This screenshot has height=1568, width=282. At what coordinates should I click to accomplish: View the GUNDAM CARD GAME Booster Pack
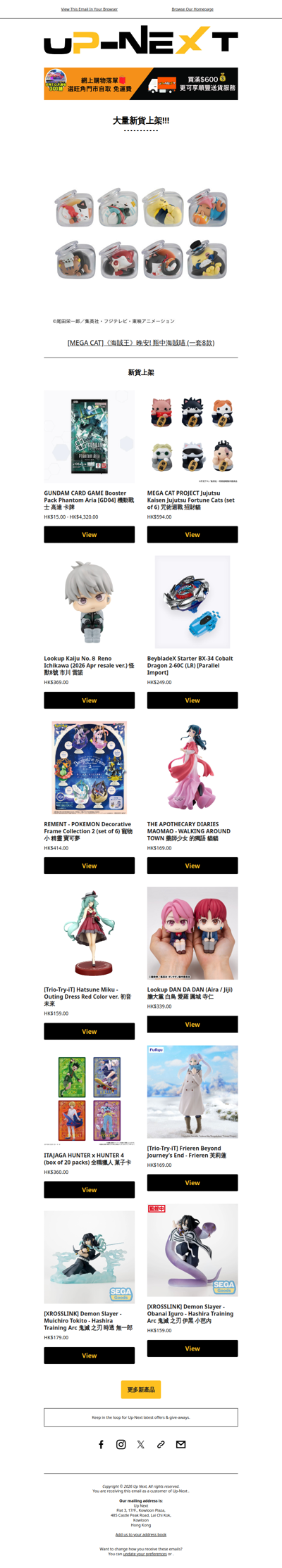point(90,534)
